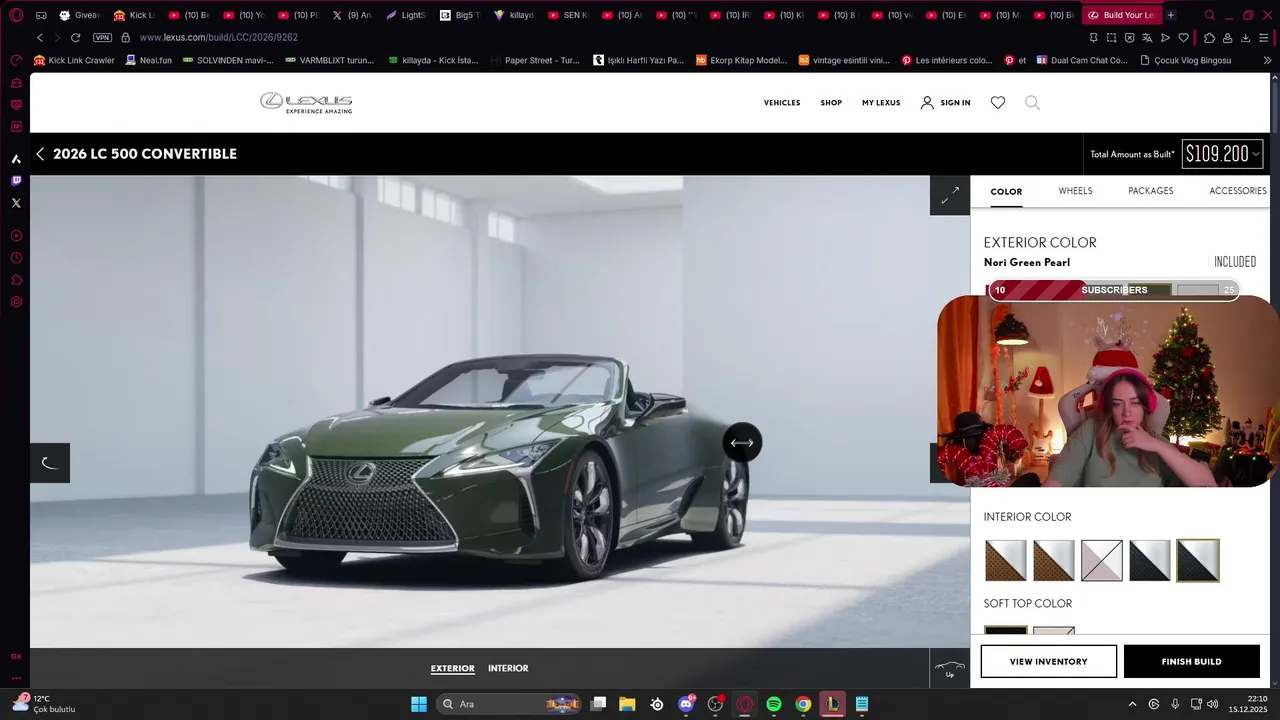Viewport: 1280px width, 720px height.
Task: Open the browser extensions cube icon
Action: [x=1209, y=37]
